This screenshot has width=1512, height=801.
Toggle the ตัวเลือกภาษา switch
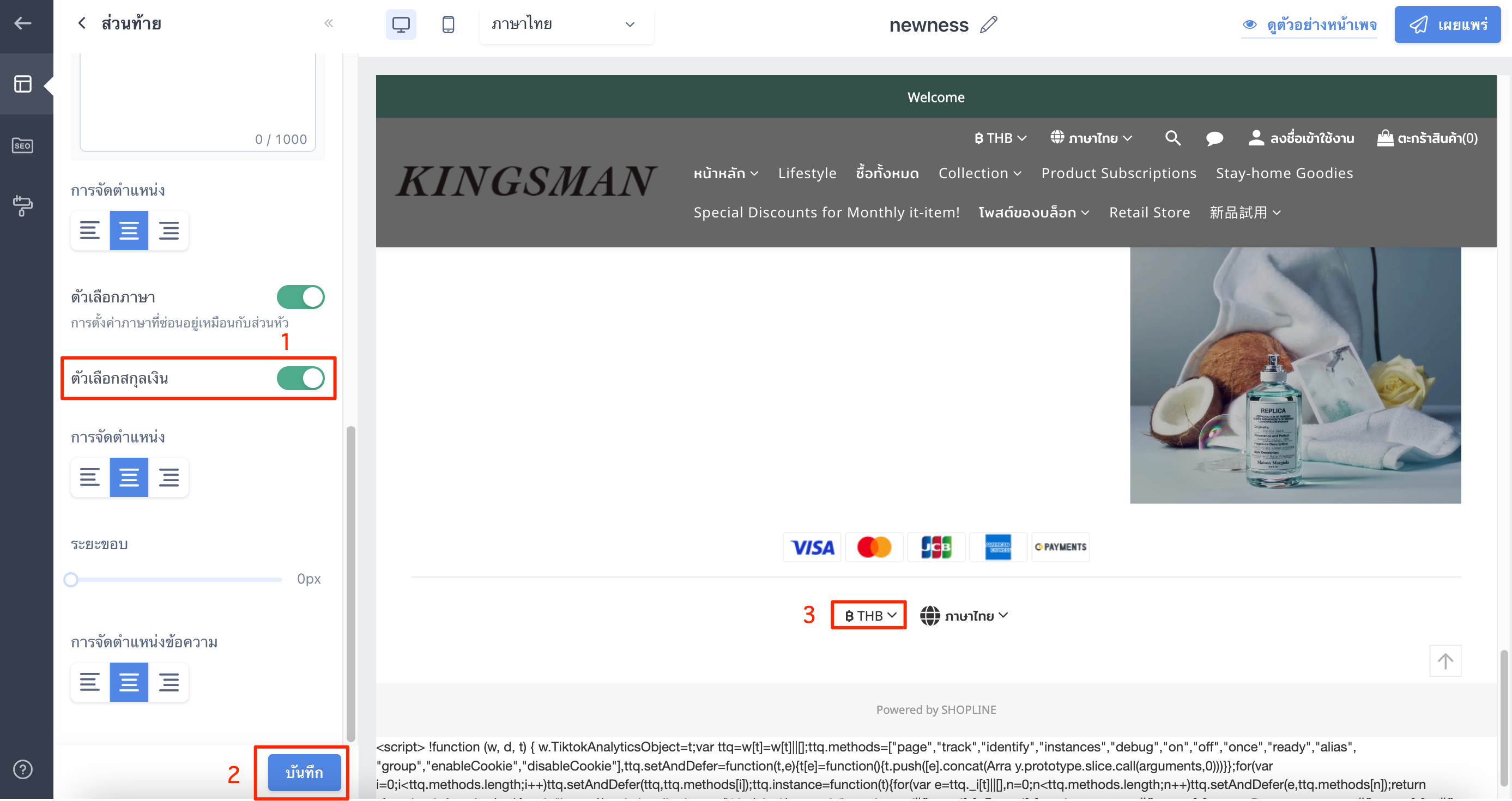pos(300,298)
